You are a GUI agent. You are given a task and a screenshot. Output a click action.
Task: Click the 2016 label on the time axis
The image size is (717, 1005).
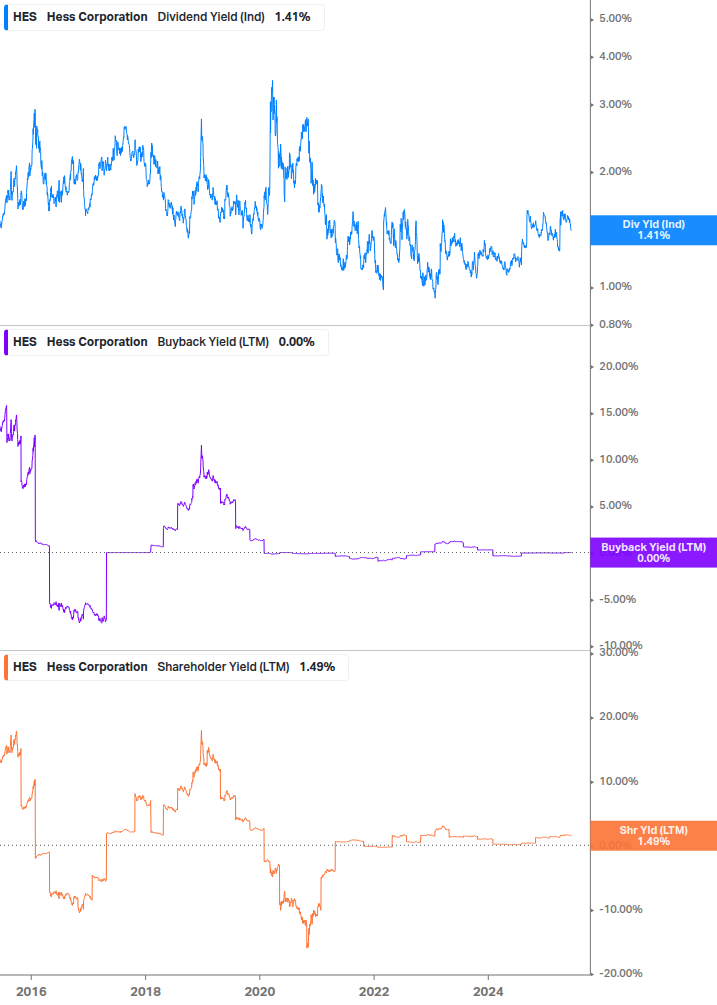point(31,992)
